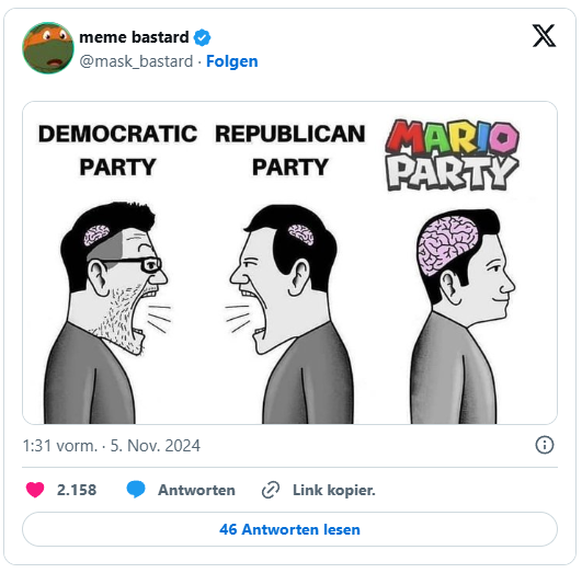Click the Antworten reply label

click(x=196, y=490)
